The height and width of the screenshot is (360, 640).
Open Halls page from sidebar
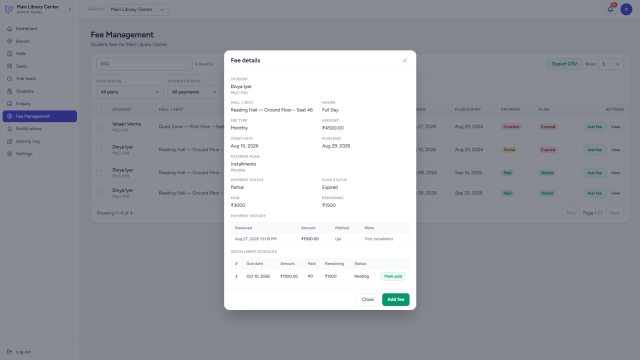[40, 53]
